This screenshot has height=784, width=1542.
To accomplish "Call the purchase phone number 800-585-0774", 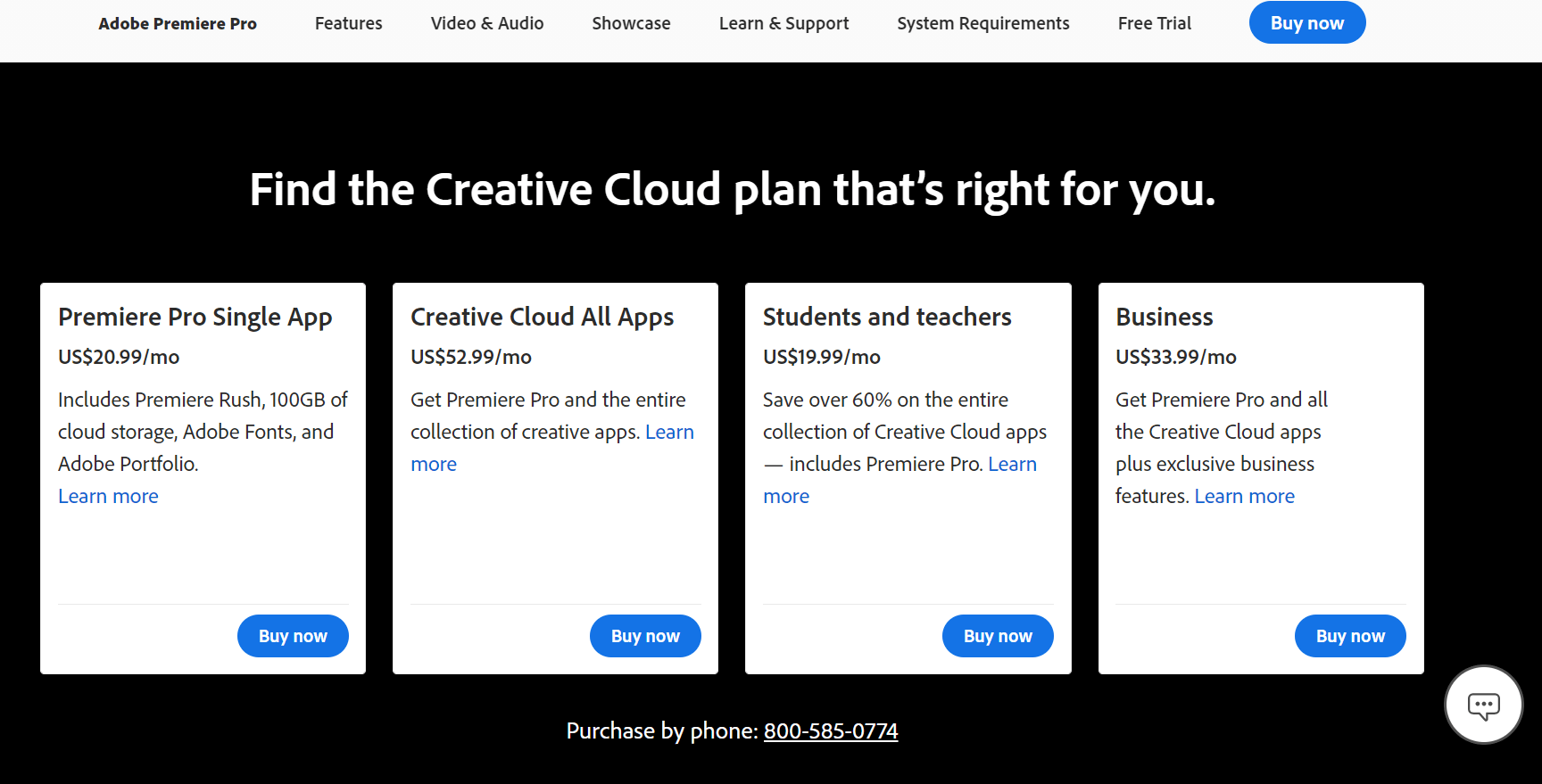I will pyautogui.click(x=830, y=731).
